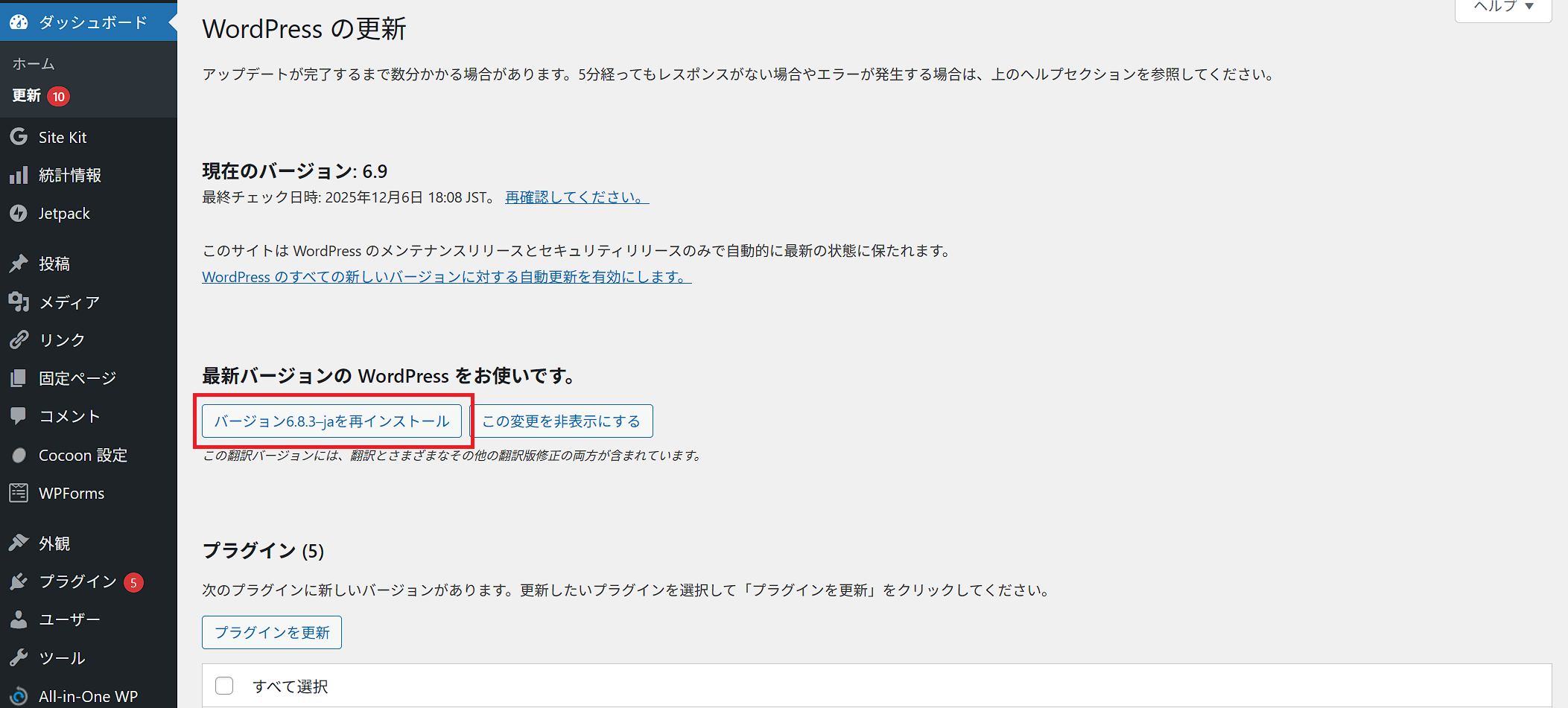Image resolution: width=1568 pixels, height=708 pixels.
Task: Click the statistics bar chart icon
Action: tap(19, 175)
